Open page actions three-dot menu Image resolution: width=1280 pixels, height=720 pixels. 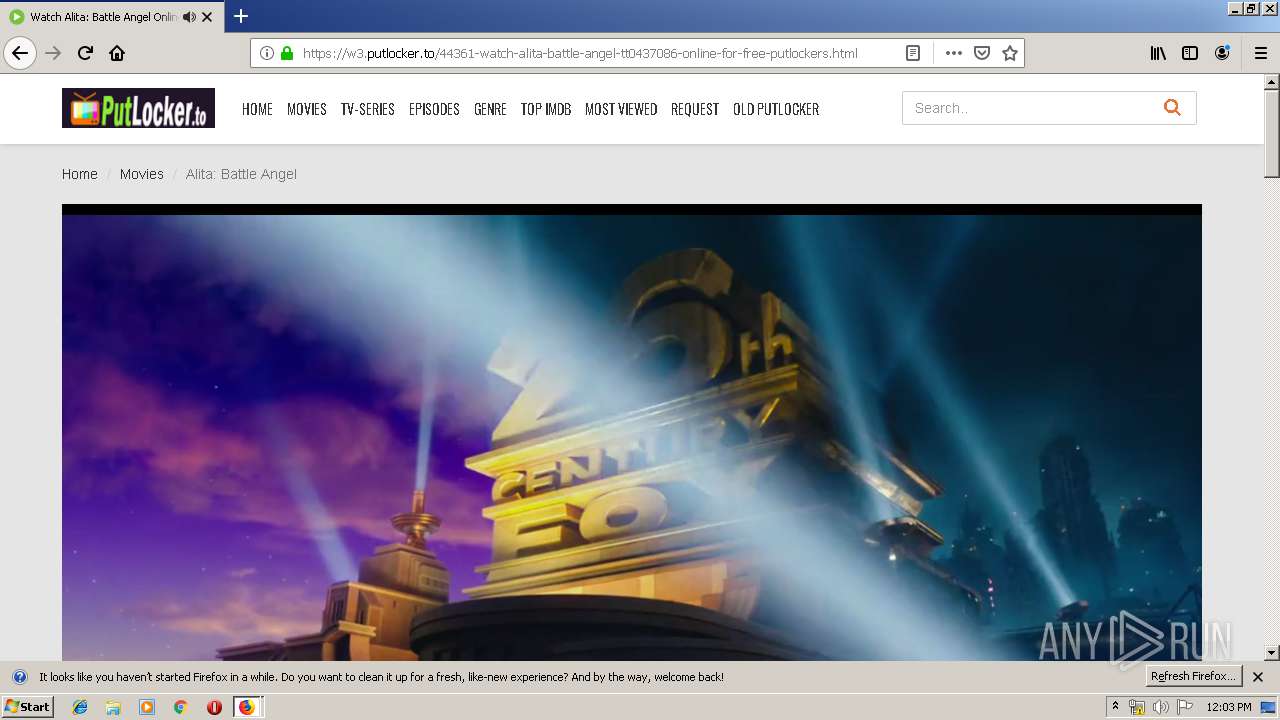pyautogui.click(x=954, y=53)
